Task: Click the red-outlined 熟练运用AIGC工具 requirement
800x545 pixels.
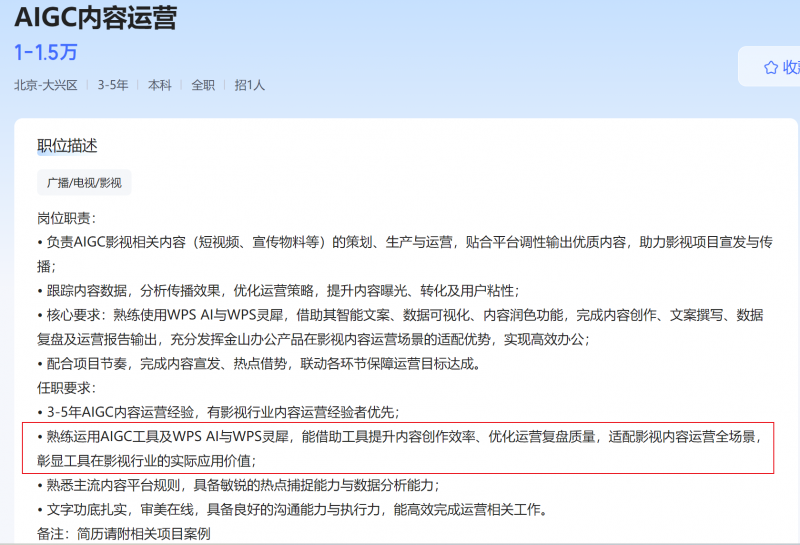Action: pyautogui.click(x=400, y=448)
